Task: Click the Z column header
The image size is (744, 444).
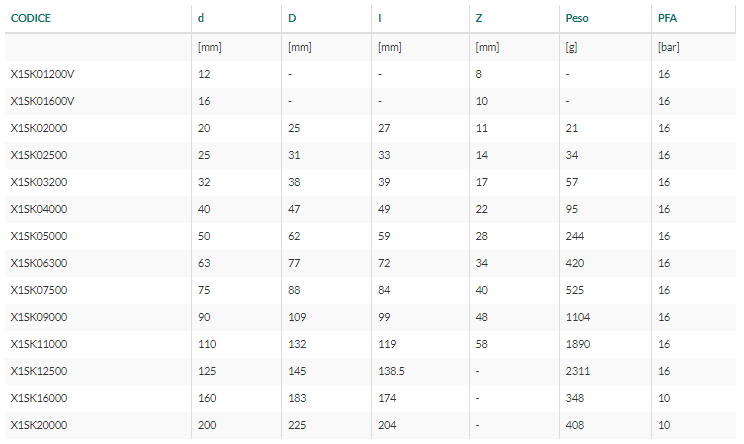Action: click(481, 18)
